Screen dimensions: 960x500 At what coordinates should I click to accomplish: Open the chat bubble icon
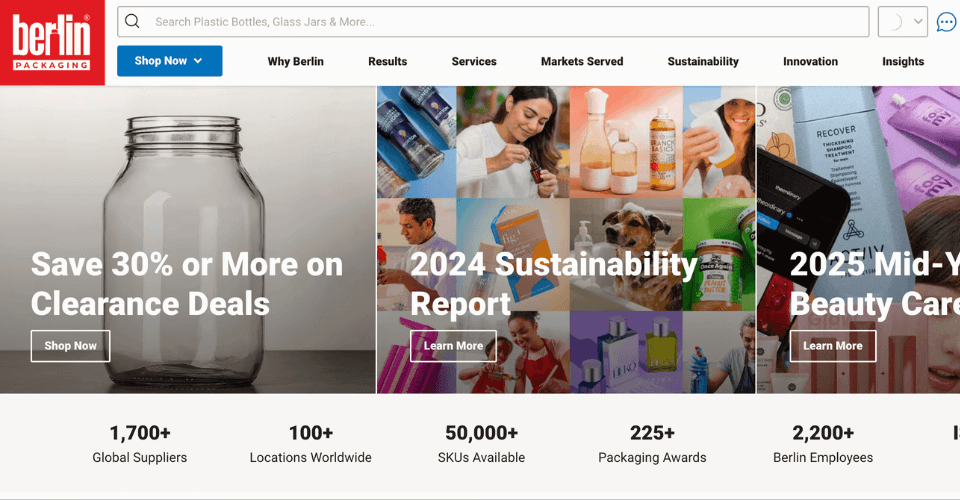tap(946, 22)
